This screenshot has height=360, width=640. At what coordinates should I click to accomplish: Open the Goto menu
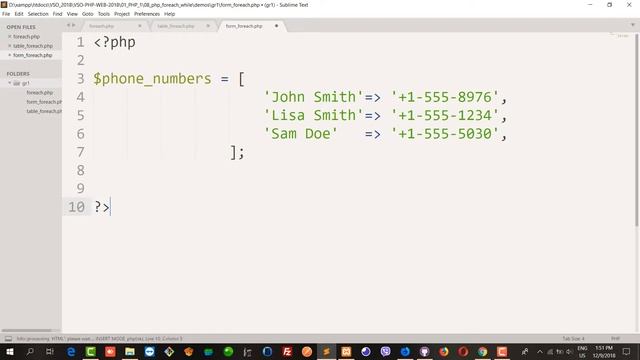[88, 14]
